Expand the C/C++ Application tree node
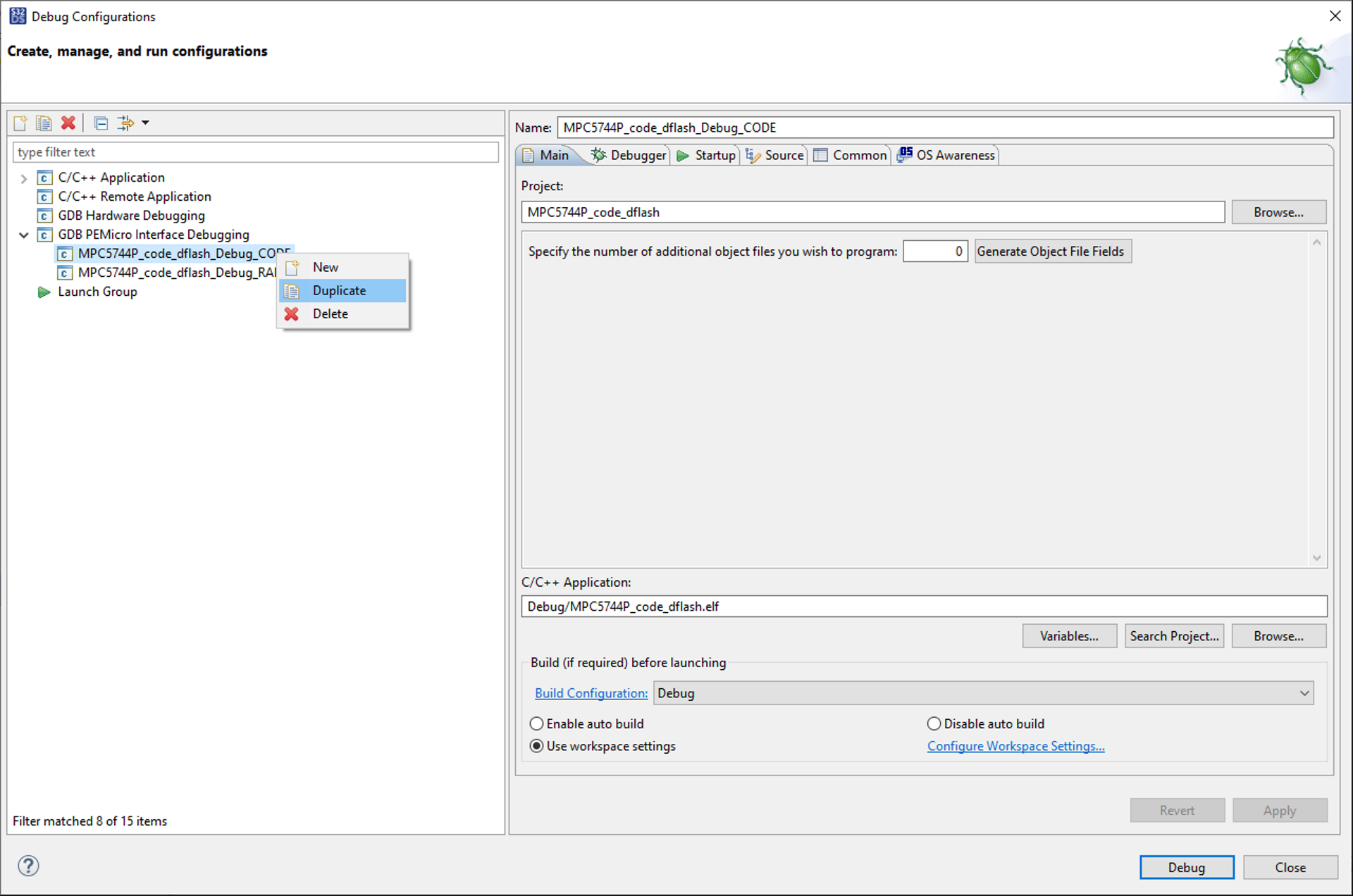The width and height of the screenshot is (1353, 896). tap(24, 178)
